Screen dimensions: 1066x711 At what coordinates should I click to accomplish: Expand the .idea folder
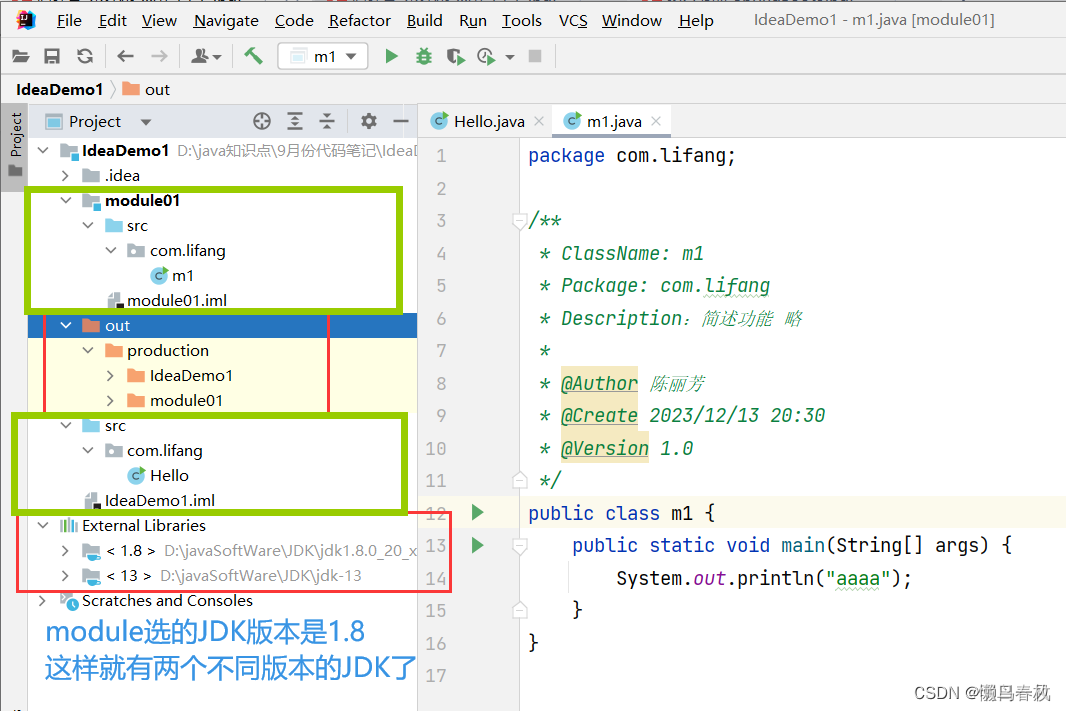(x=64, y=175)
